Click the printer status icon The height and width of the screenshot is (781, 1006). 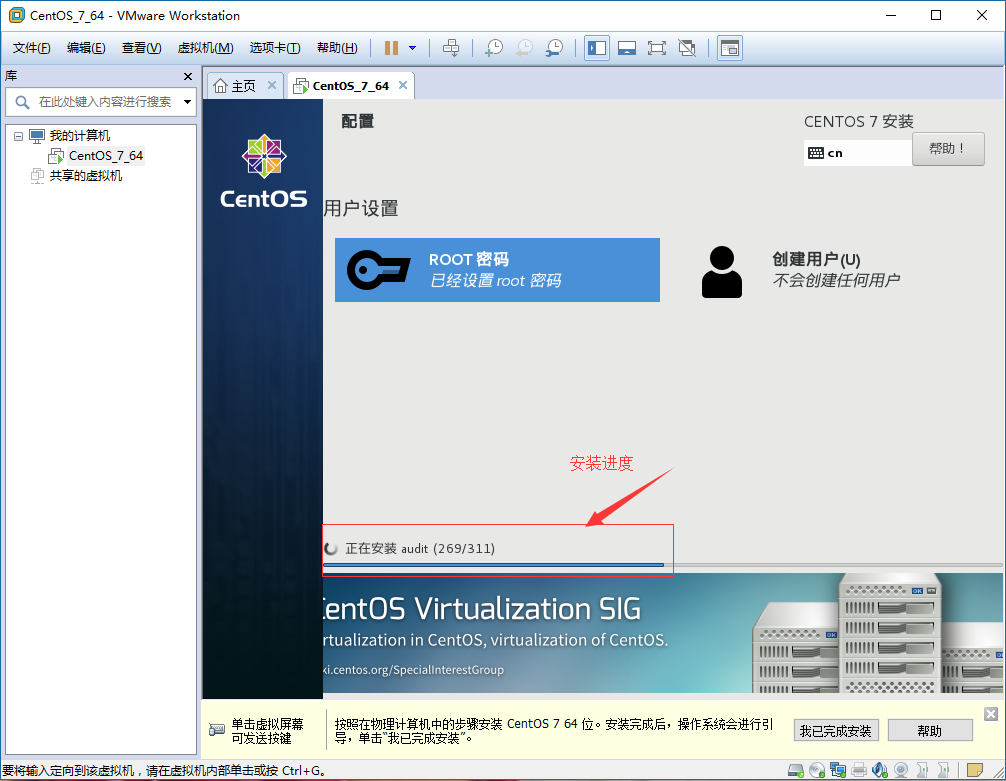click(859, 769)
